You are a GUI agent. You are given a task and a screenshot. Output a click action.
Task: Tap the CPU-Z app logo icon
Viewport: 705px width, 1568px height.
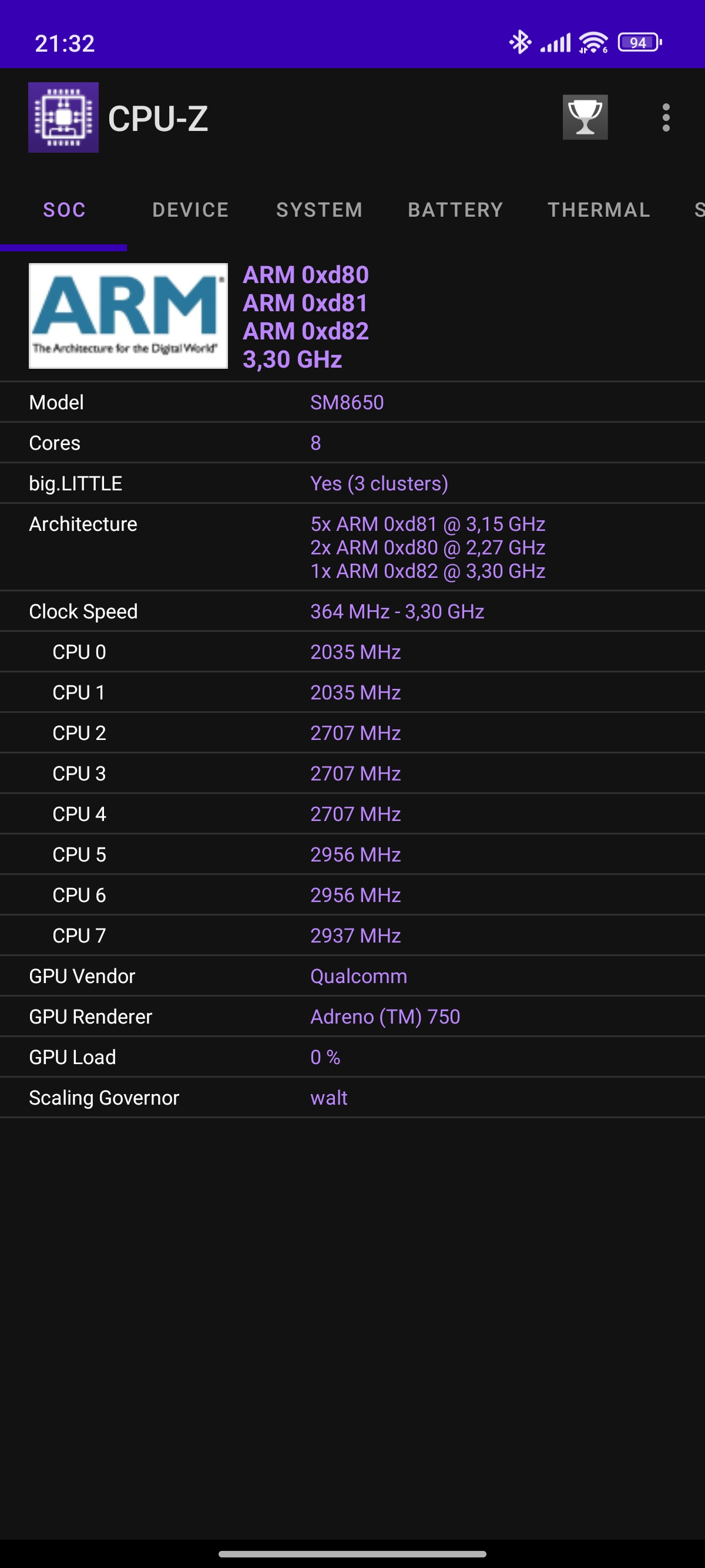pos(63,117)
